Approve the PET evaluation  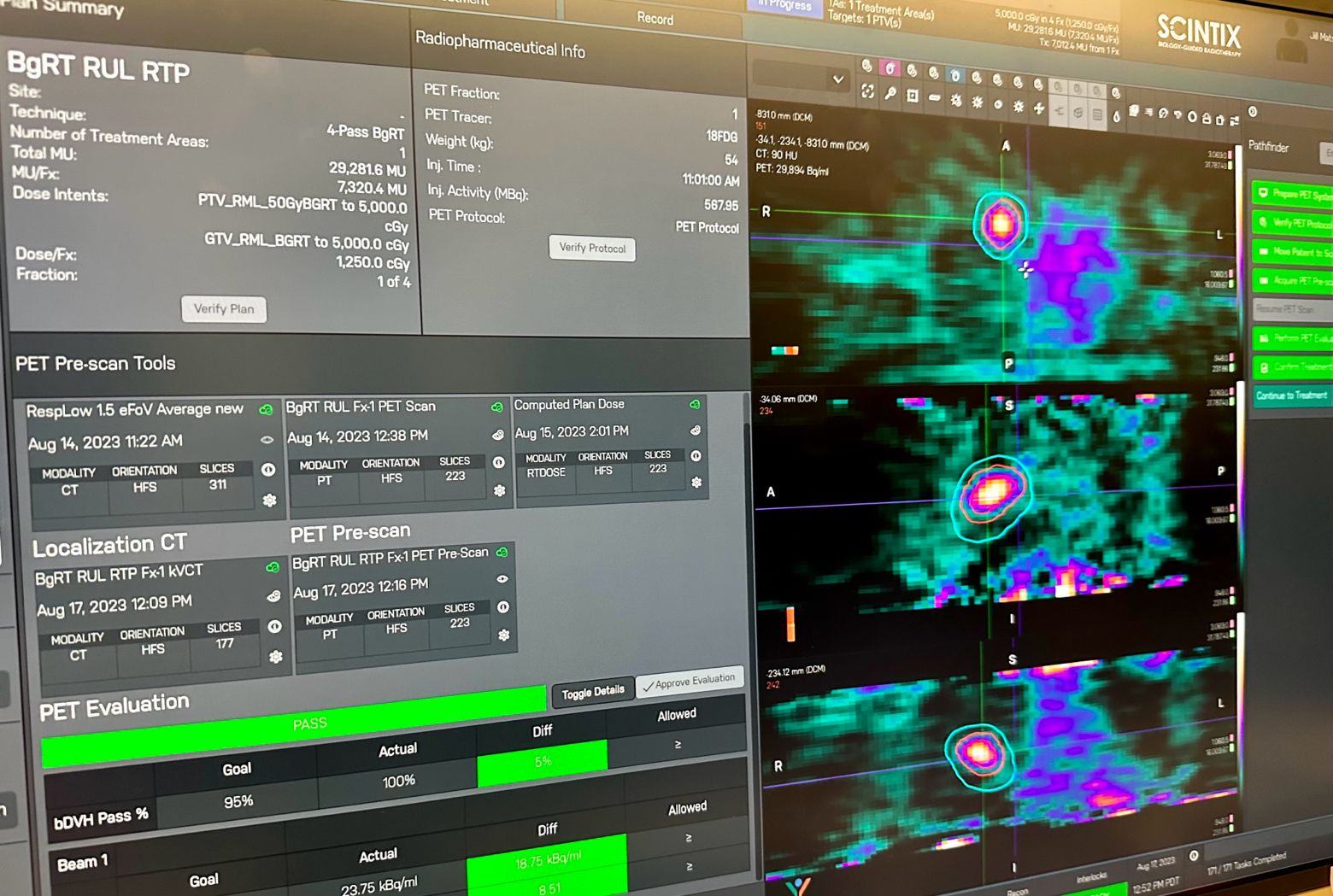coord(689,682)
